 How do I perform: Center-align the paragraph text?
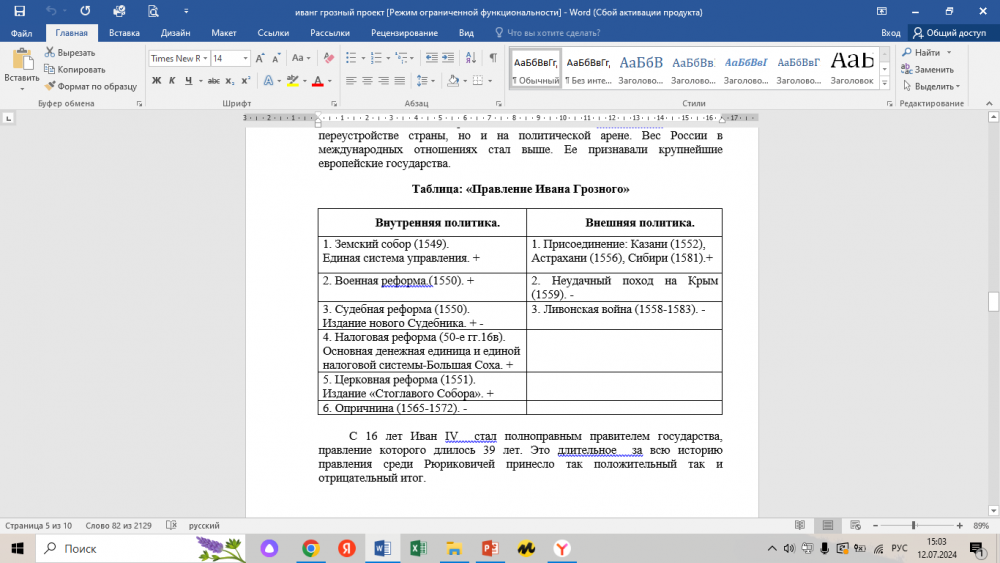point(367,81)
